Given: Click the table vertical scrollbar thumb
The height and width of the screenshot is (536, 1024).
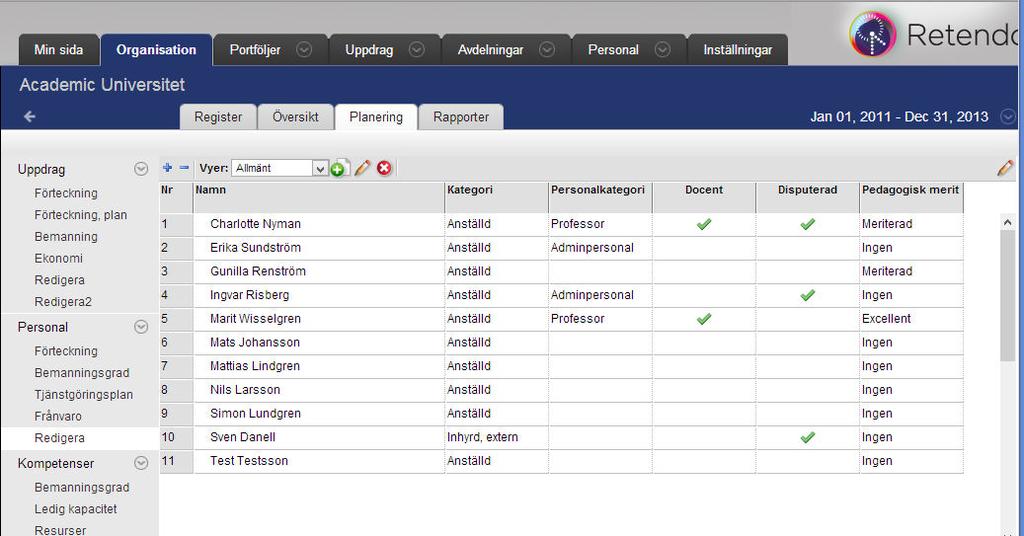Looking at the screenshot, I should click(1007, 294).
